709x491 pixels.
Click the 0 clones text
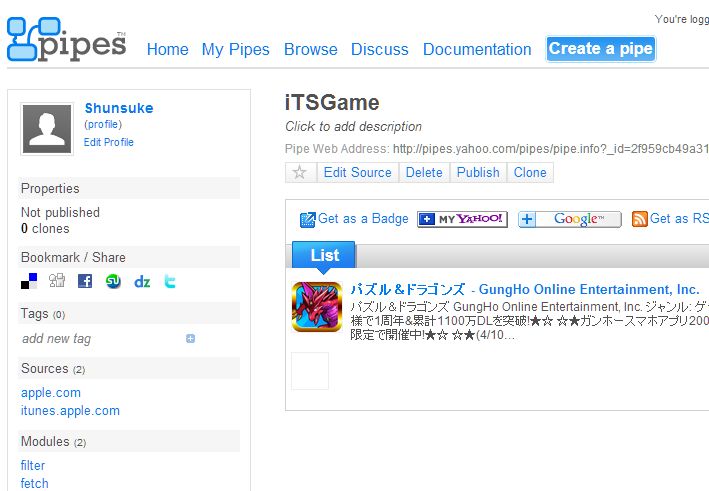pos(45,229)
